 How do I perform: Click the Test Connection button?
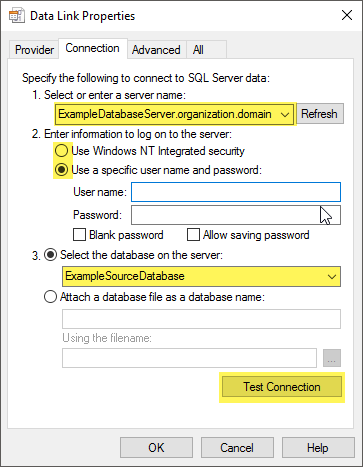[x=282, y=387]
